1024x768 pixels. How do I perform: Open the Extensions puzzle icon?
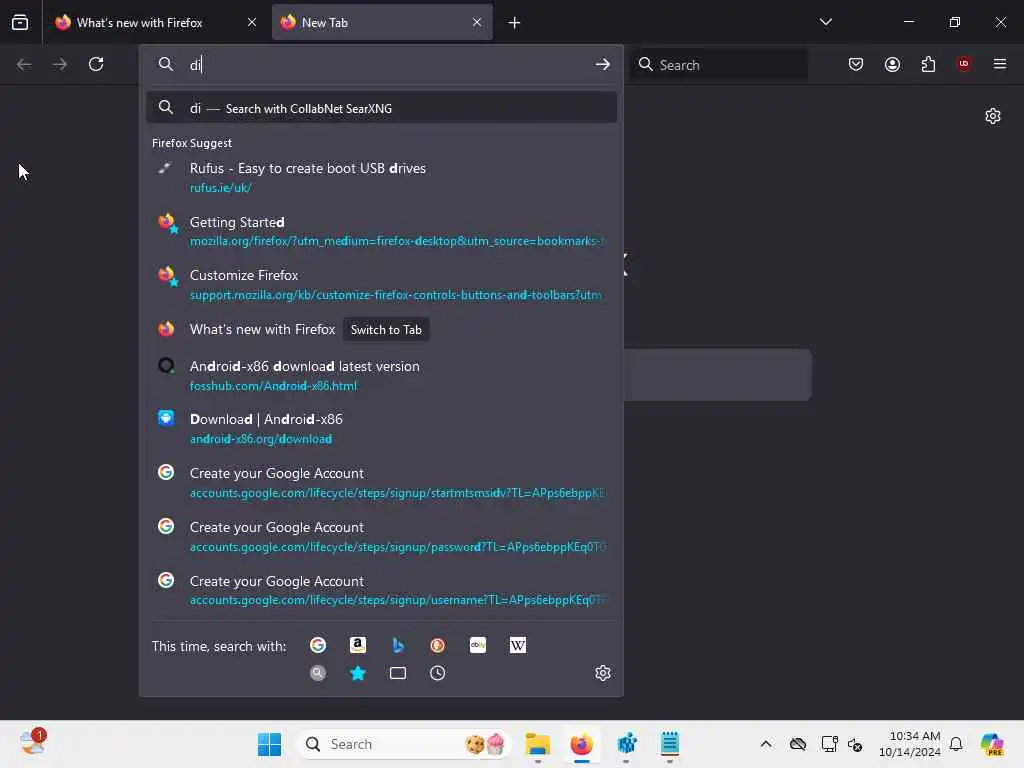[928, 64]
